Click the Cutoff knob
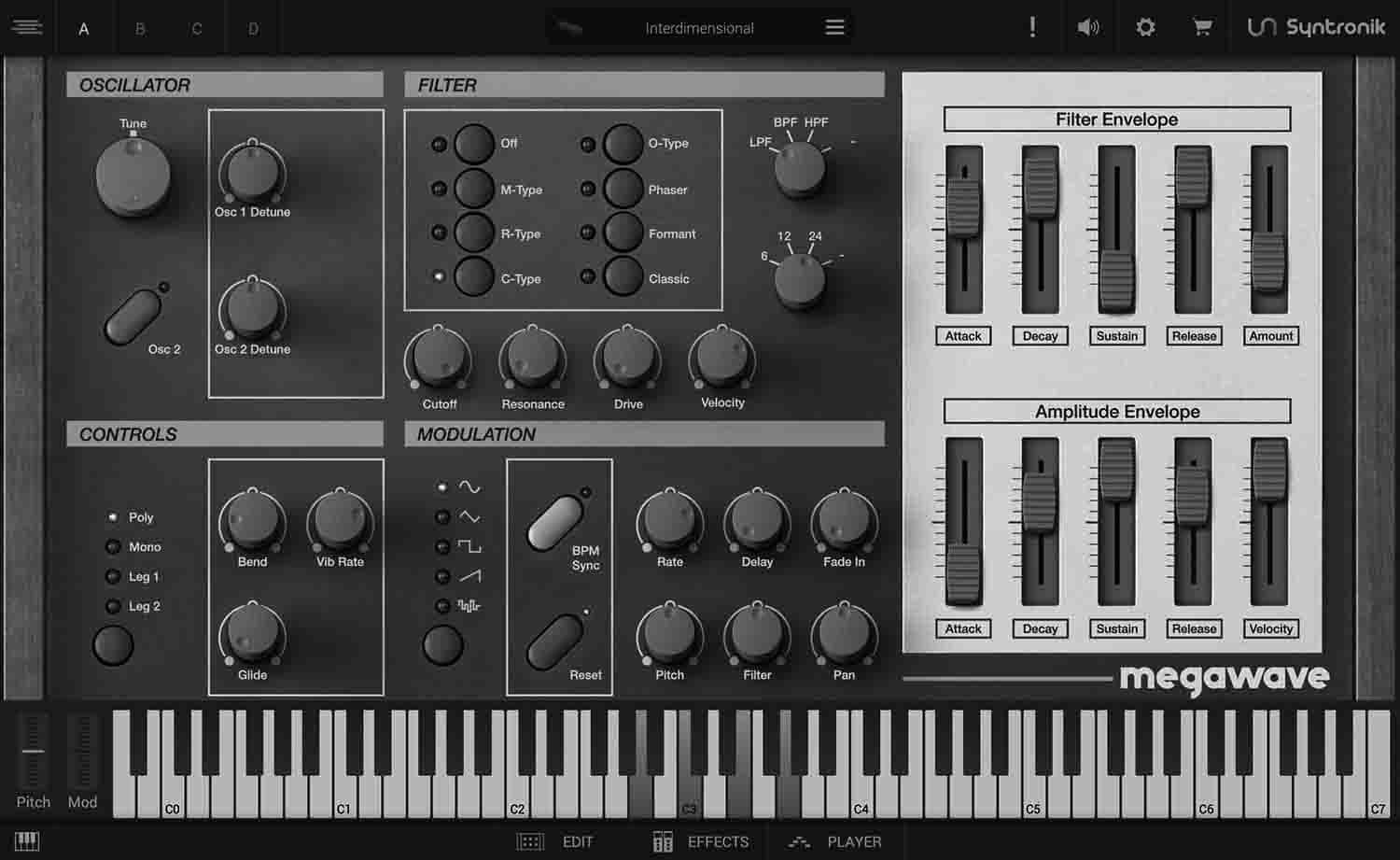 439,360
